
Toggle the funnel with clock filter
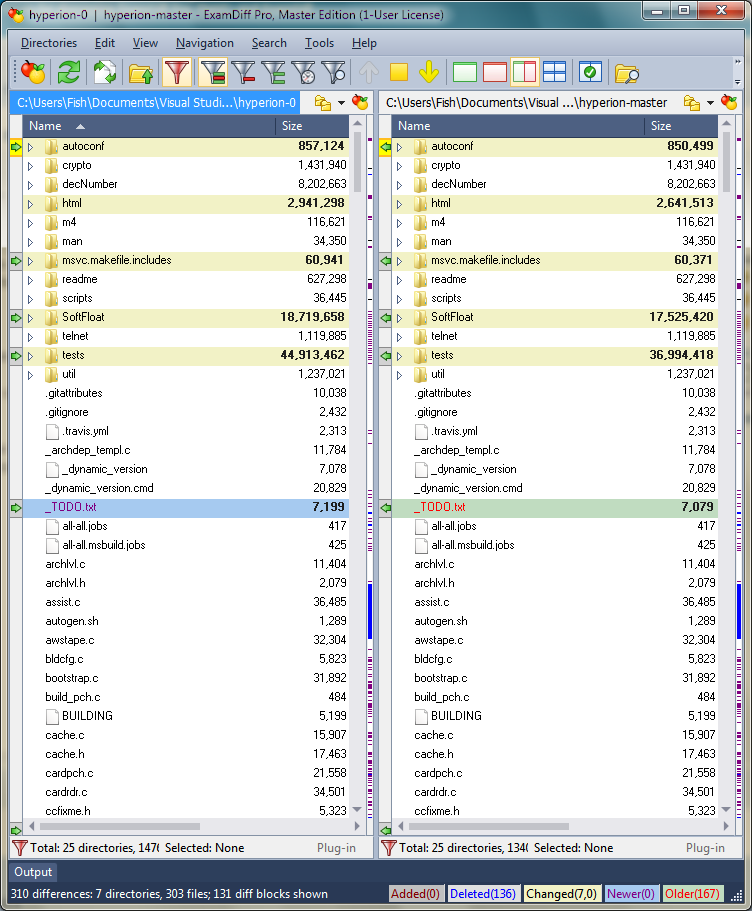(304, 73)
